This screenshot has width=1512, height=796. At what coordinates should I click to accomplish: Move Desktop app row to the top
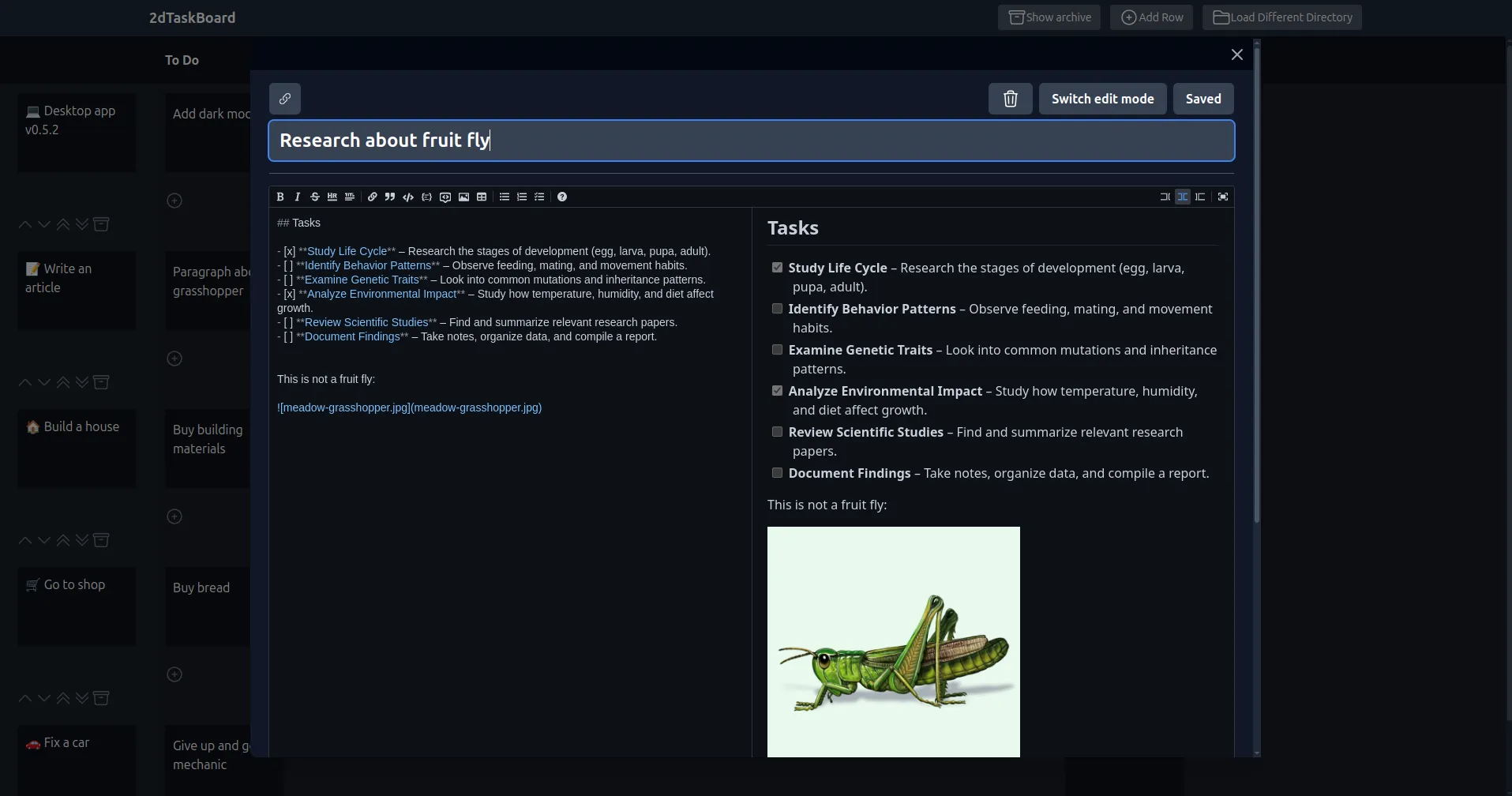[x=63, y=224]
